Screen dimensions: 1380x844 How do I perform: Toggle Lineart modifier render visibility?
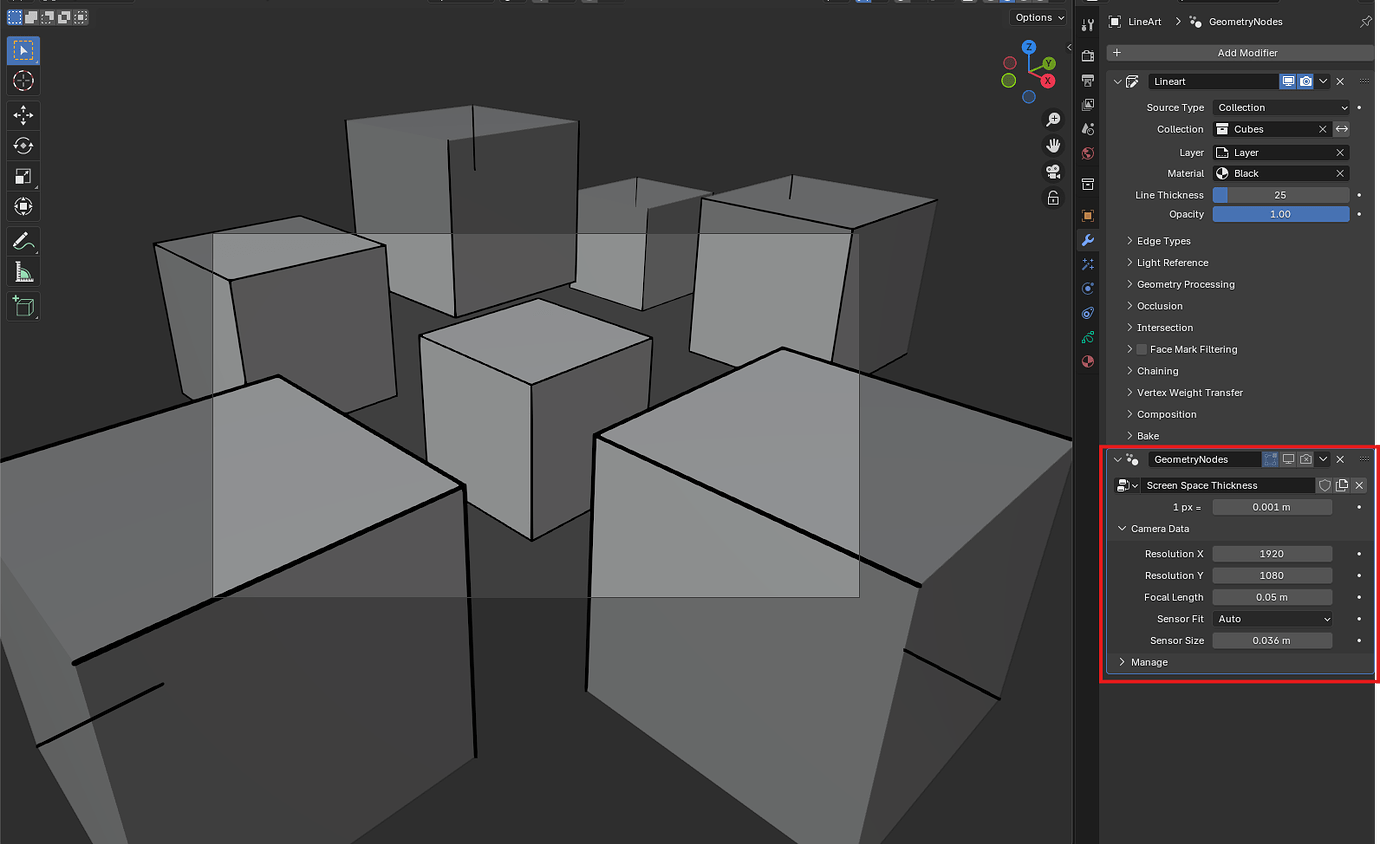tap(1305, 81)
